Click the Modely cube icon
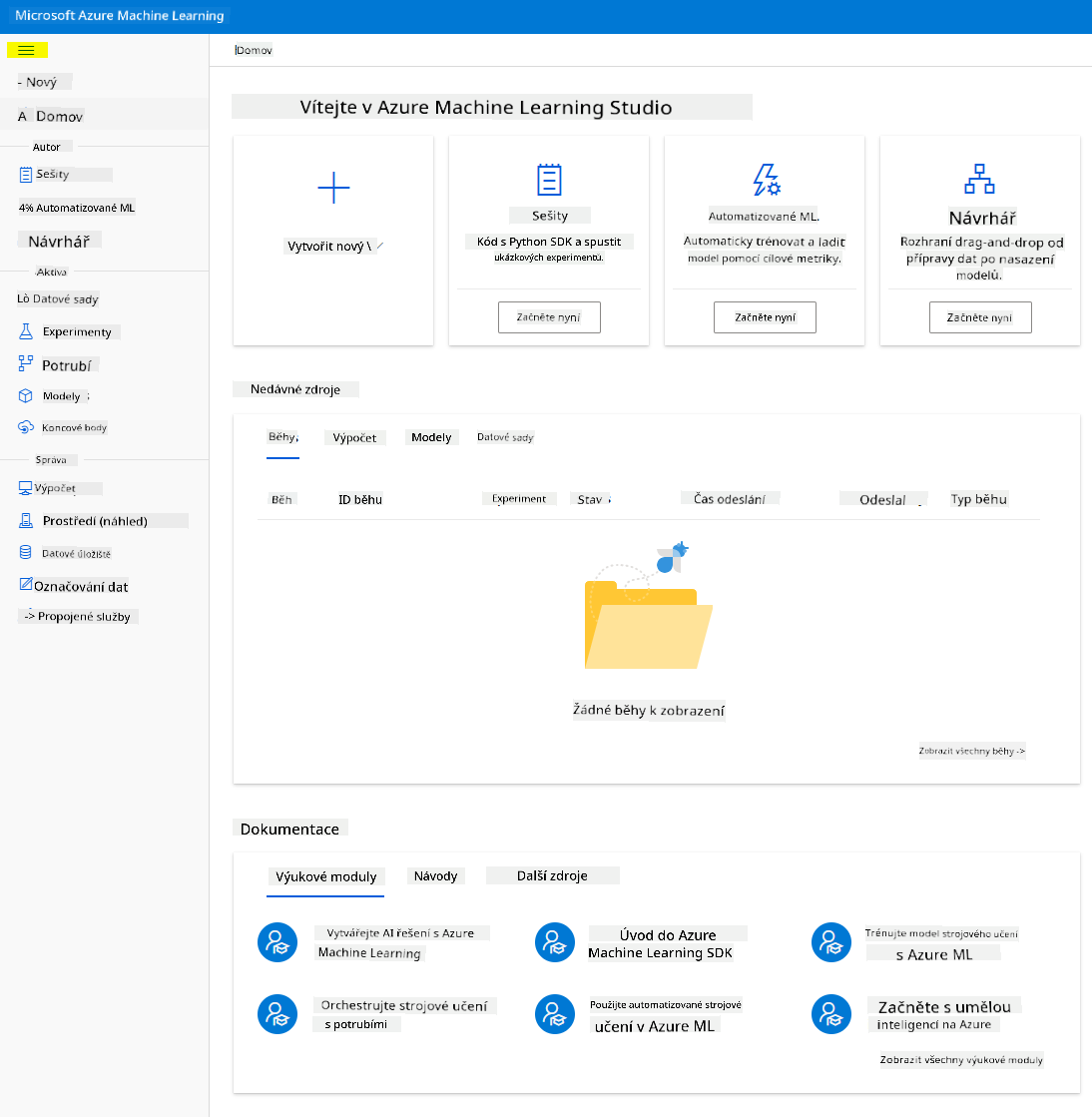 click(26, 396)
